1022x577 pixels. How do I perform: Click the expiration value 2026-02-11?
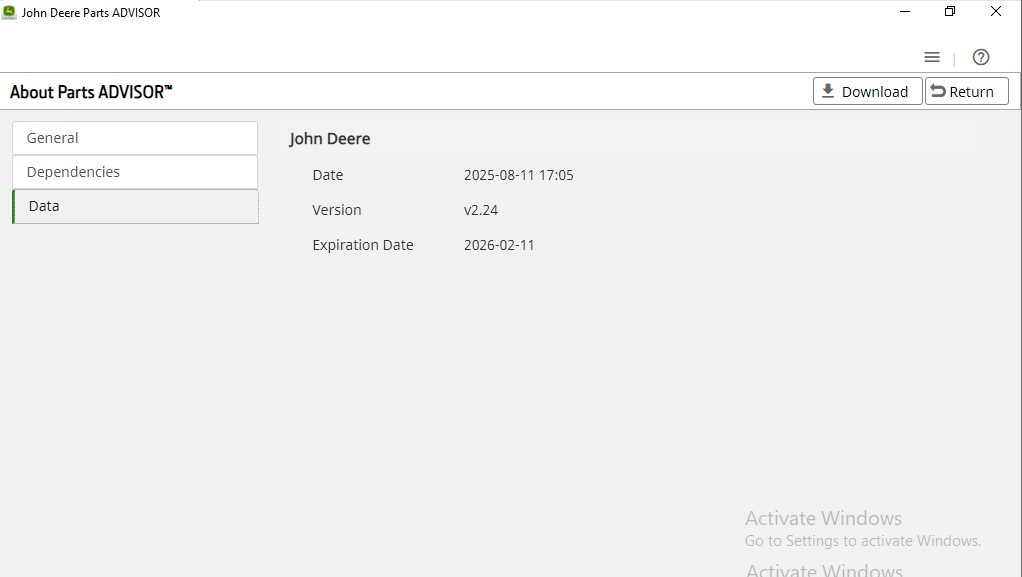[499, 245]
